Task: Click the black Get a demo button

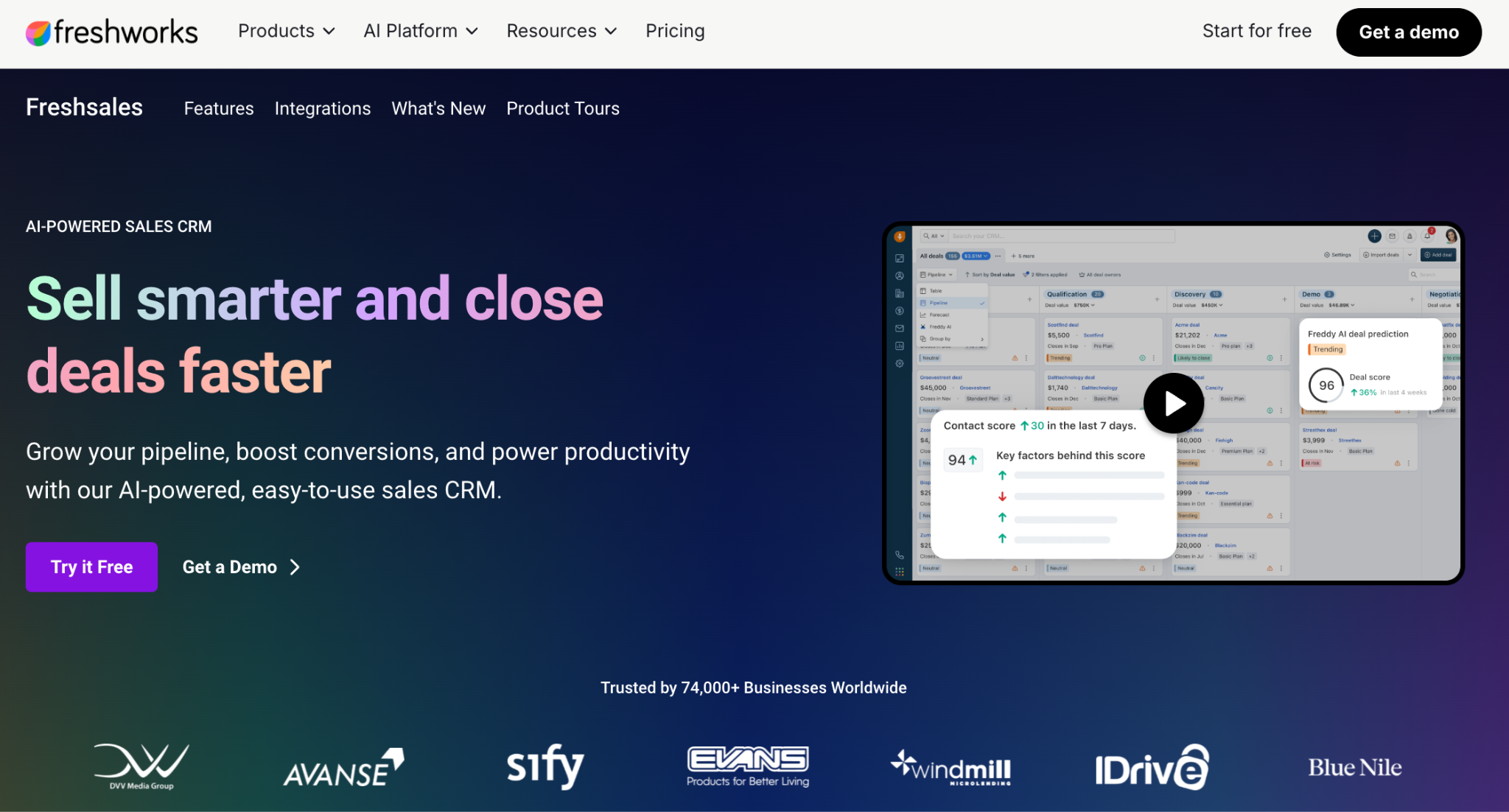Action: coord(1409,32)
